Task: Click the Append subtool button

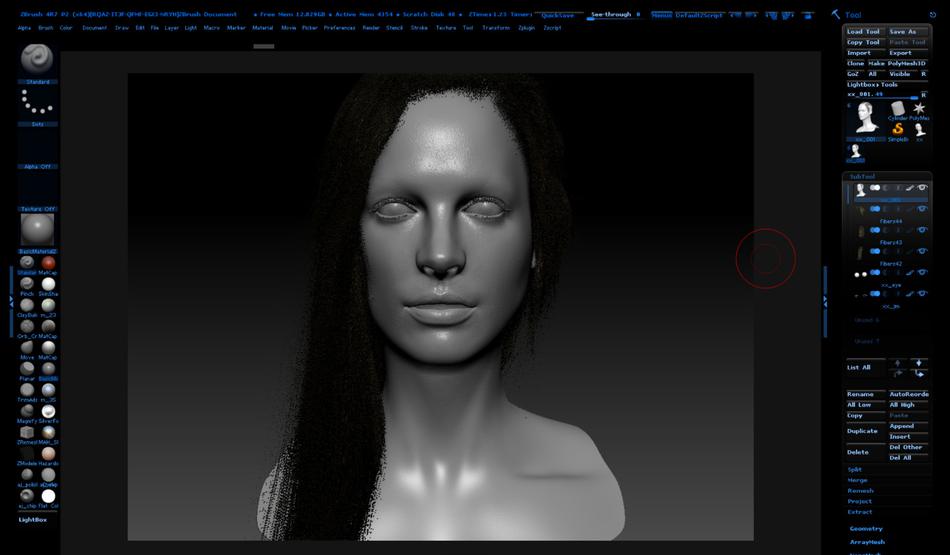Action: coord(908,426)
